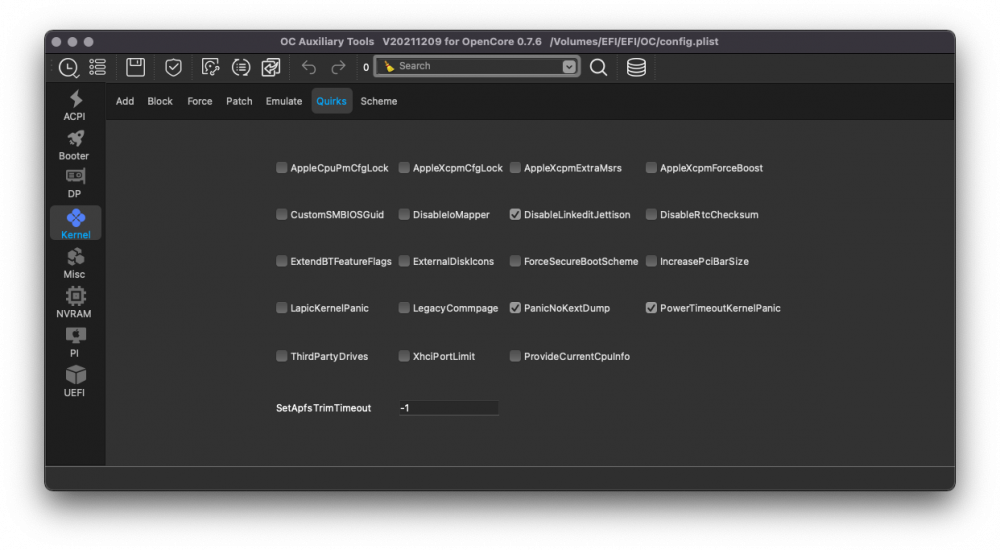Enable ForceSecureBootScheme checkbox

[515, 261]
